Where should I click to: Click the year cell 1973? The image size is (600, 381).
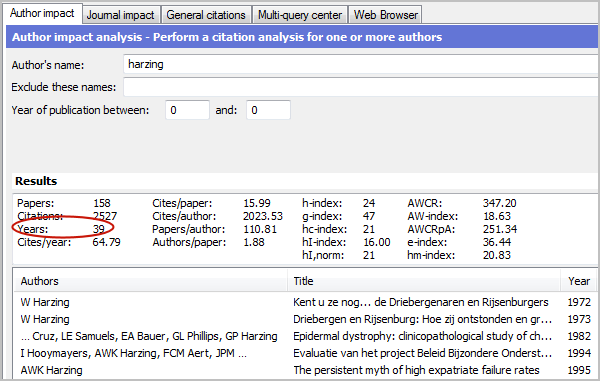point(579,319)
